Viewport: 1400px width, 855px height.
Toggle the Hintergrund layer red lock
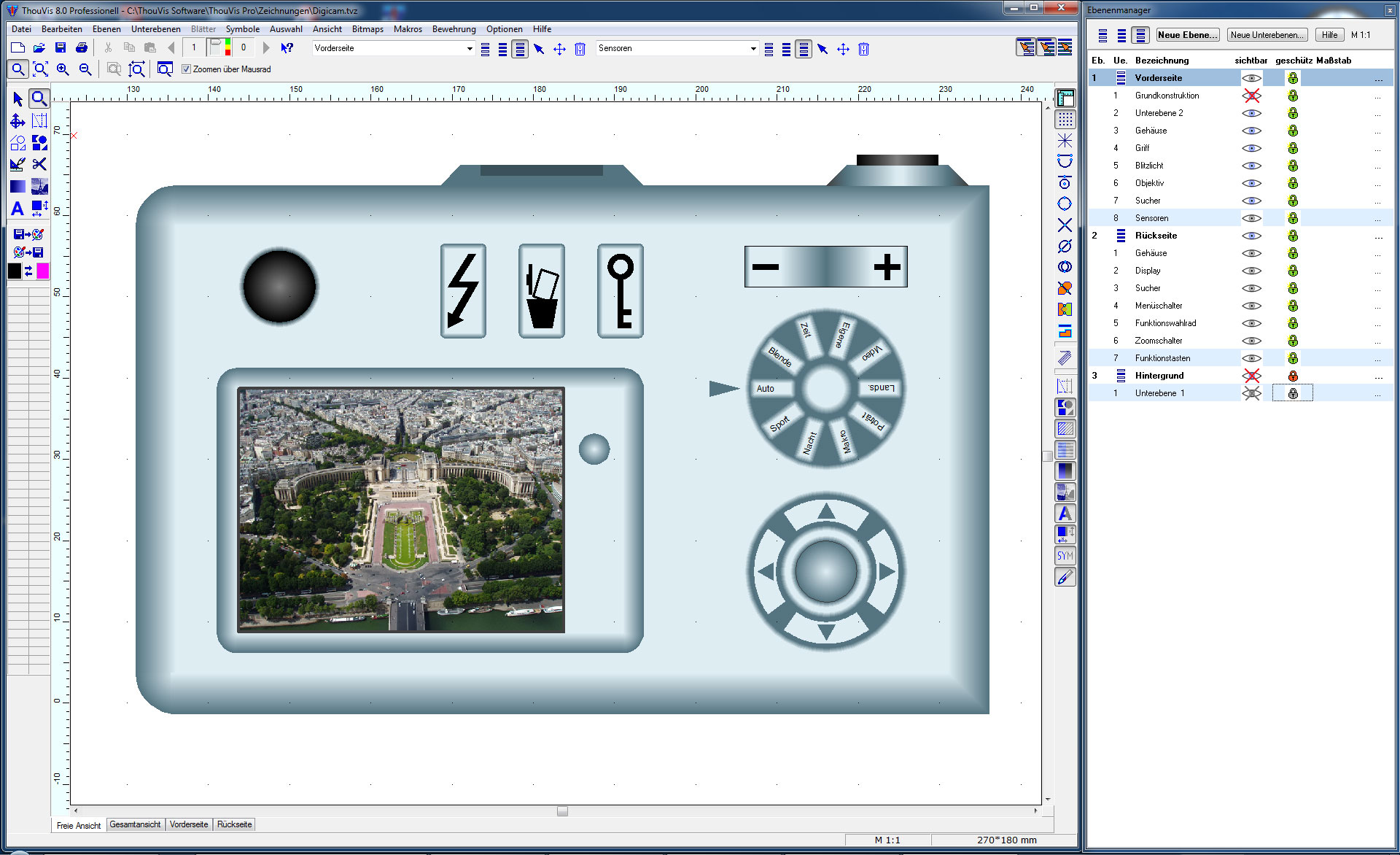1293,376
